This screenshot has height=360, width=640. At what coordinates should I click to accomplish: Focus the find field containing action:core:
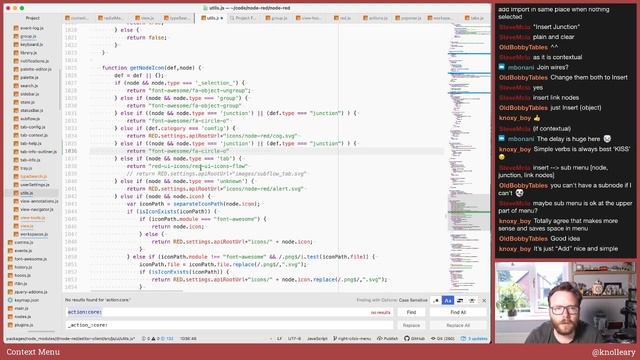[x=229, y=312]
